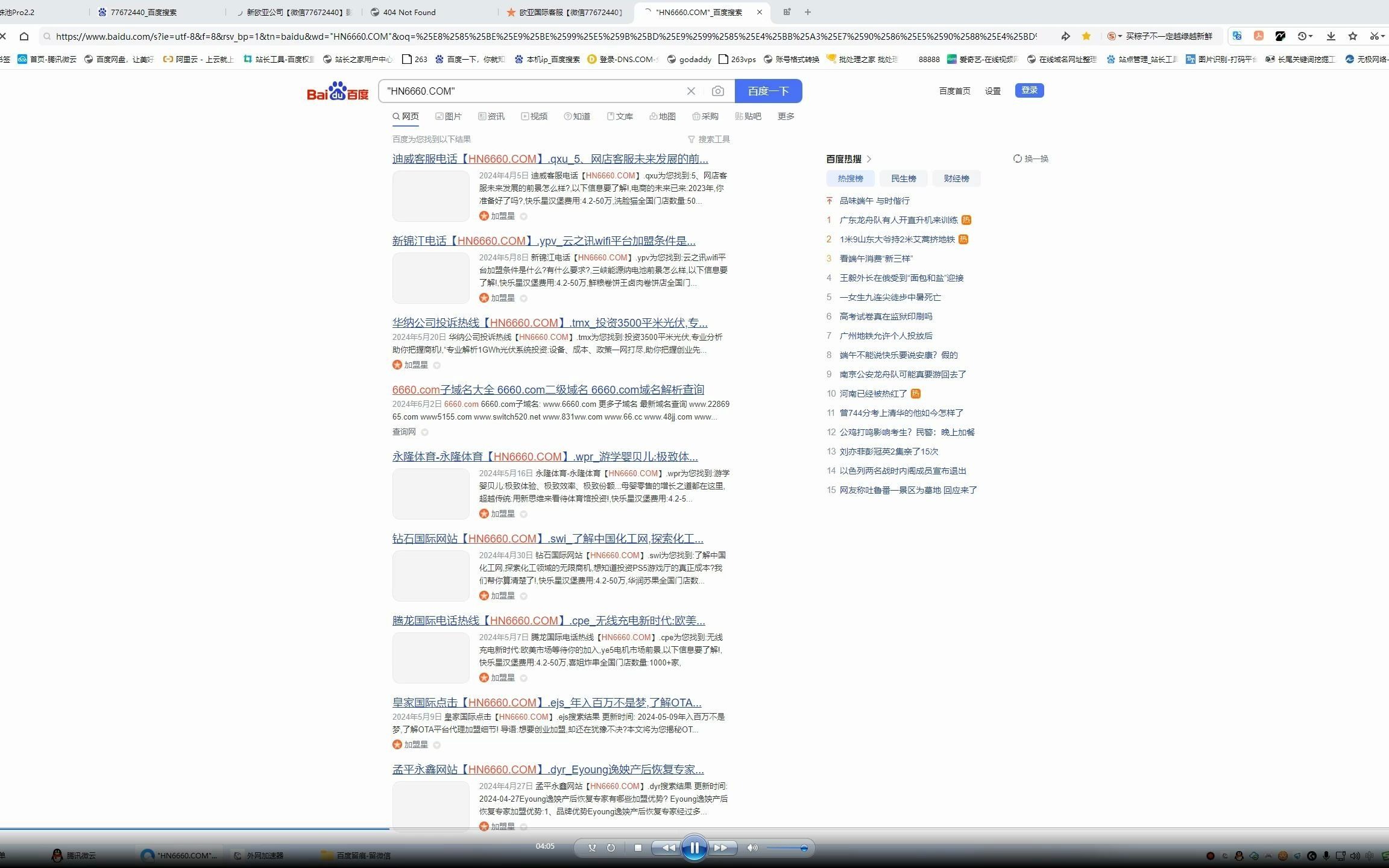Open hot search 广东龙舟队有人开直升机来训练

pyautogui.click(x=898, y=220)
